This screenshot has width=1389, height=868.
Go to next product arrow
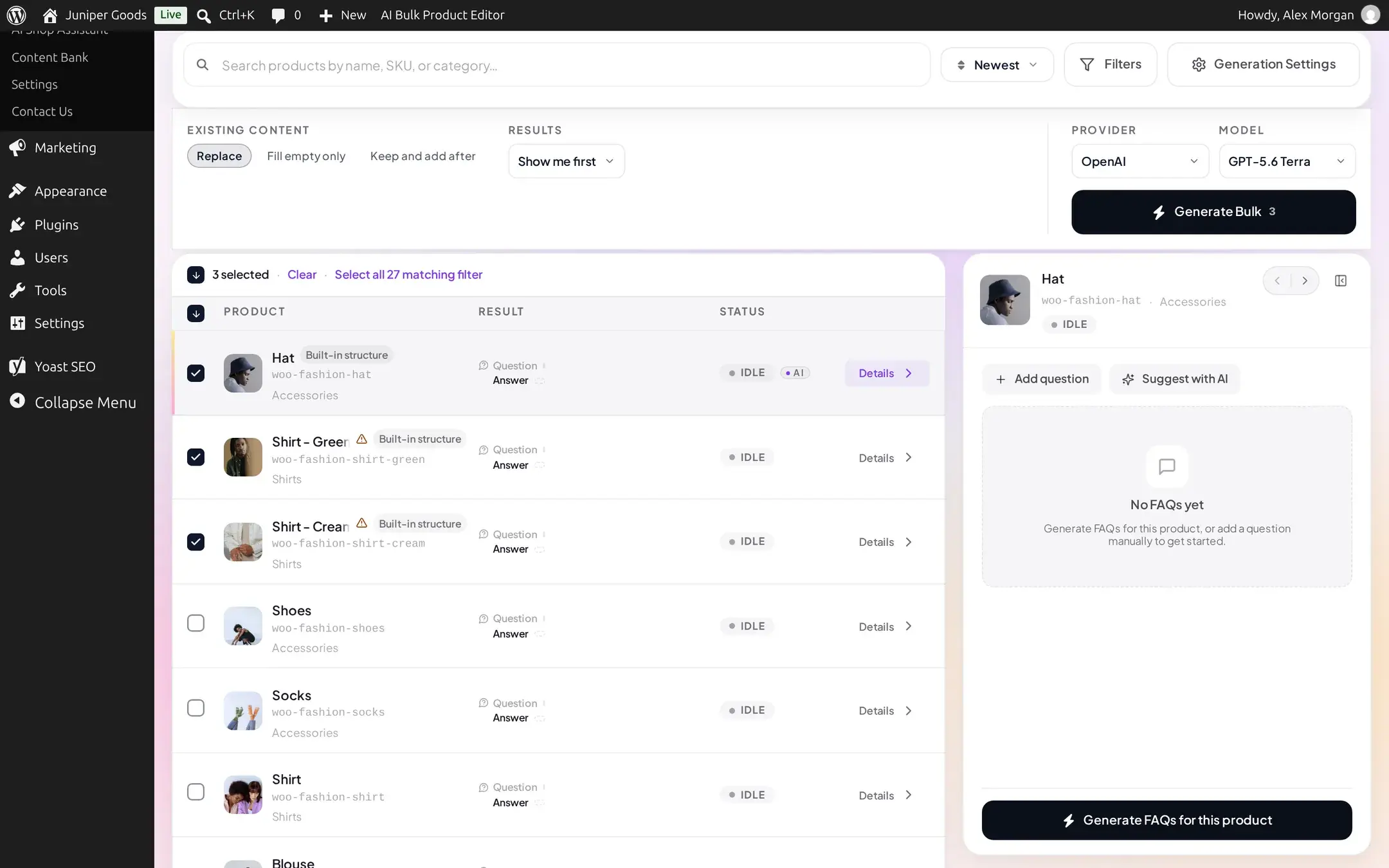point(1305,280)
